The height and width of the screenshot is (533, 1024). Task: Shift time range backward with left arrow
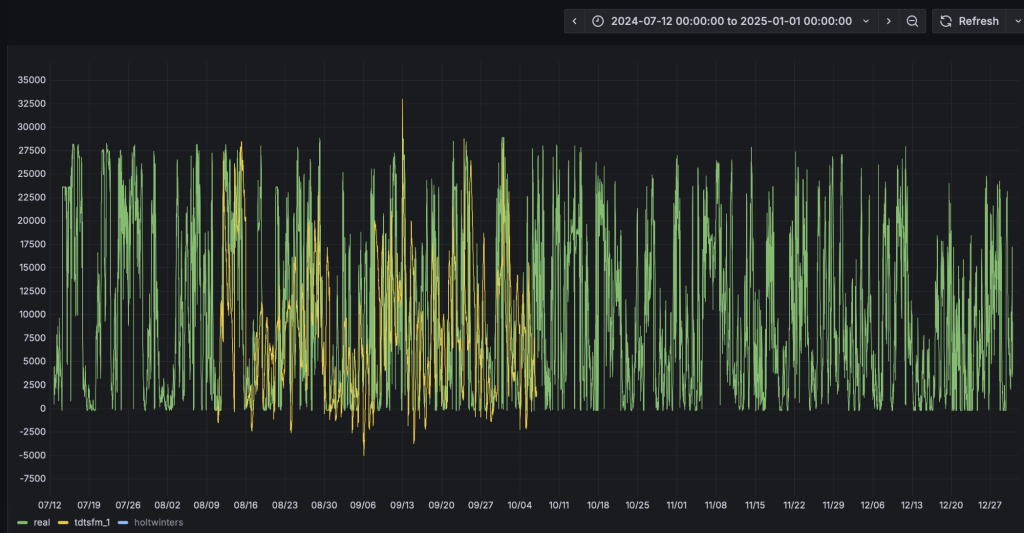tap(574, 21)
